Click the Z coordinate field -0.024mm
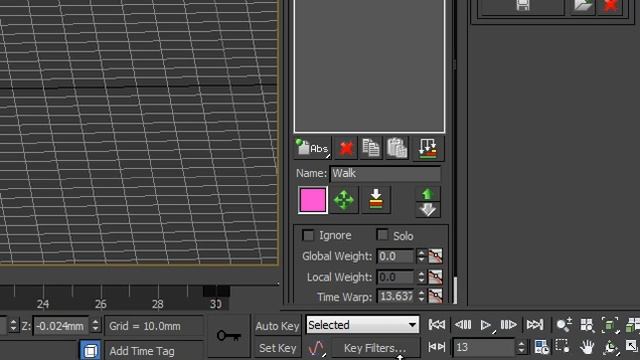This screenshot has width=640, height=360. [61, 326]
